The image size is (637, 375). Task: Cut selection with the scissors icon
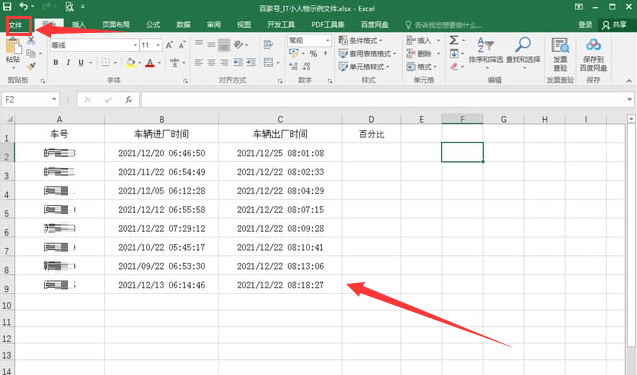(31, 41)
